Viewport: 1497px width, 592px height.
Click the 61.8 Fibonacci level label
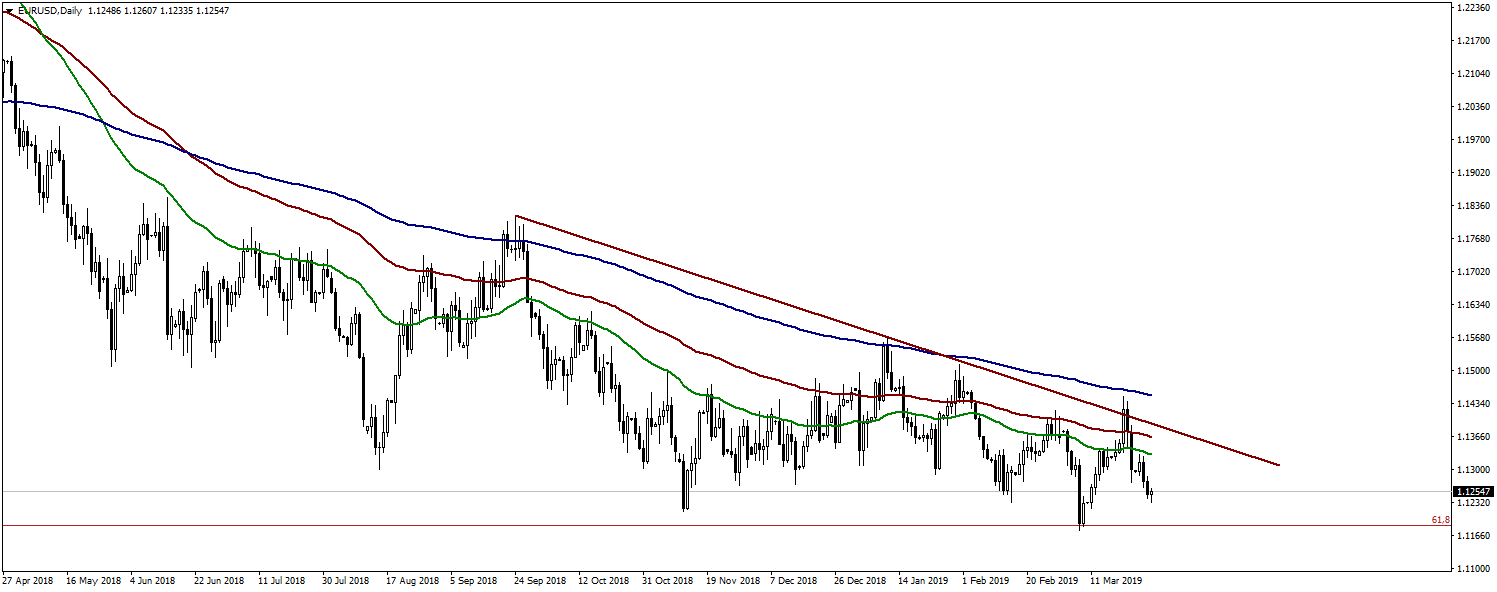pos(1440,520)
